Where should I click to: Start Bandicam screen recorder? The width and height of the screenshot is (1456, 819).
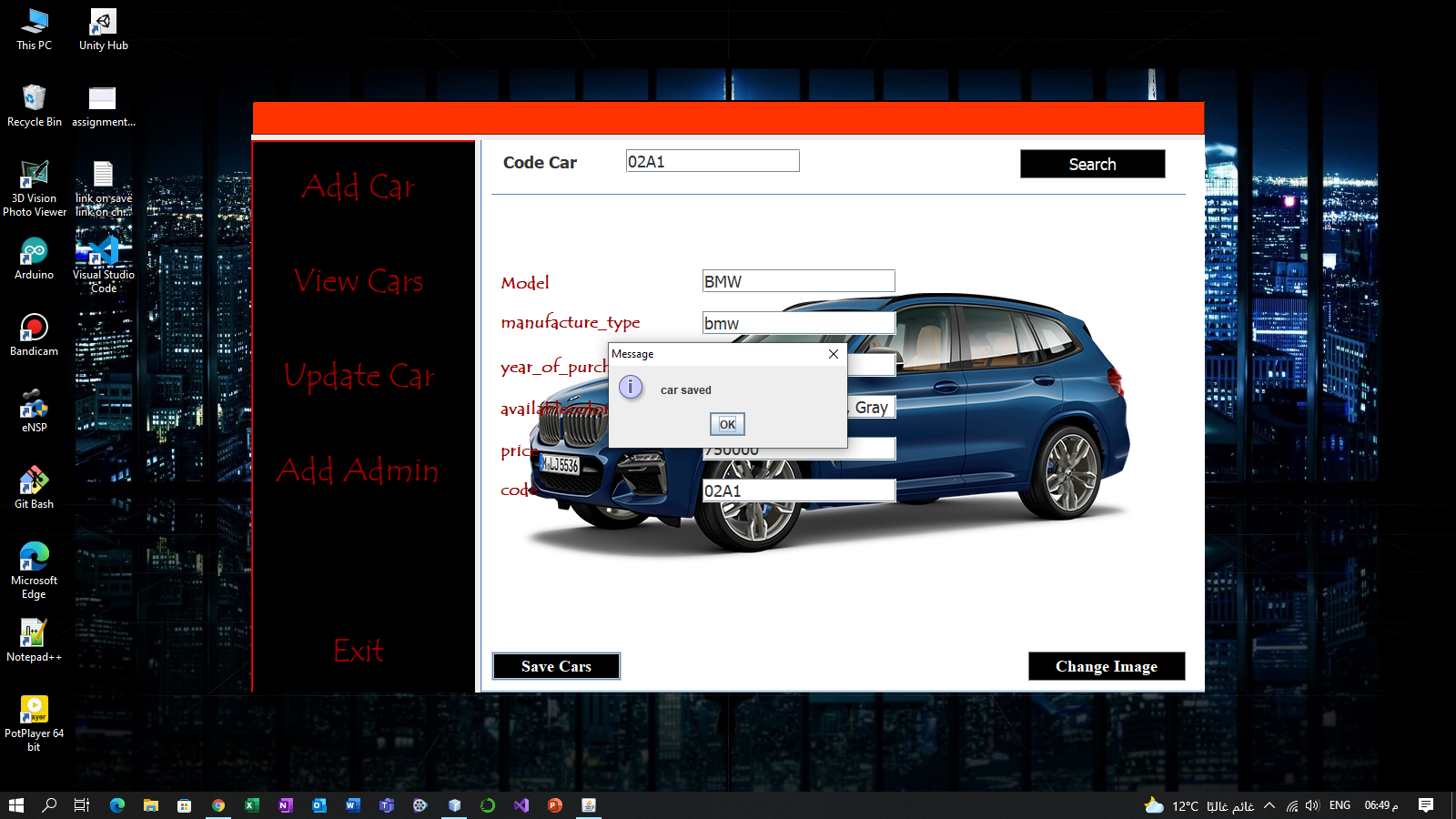[x=34, y=328]
